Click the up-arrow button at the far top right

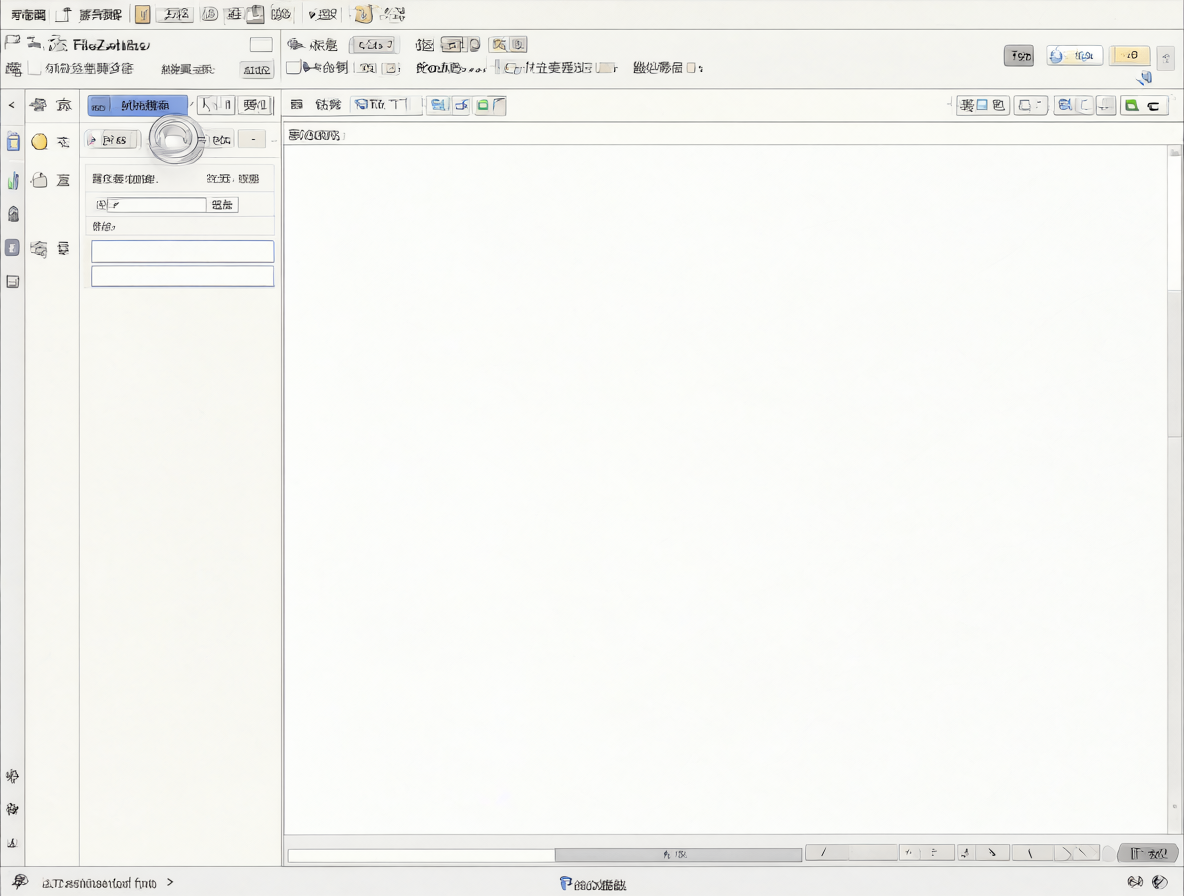[x=1166, y=57]
